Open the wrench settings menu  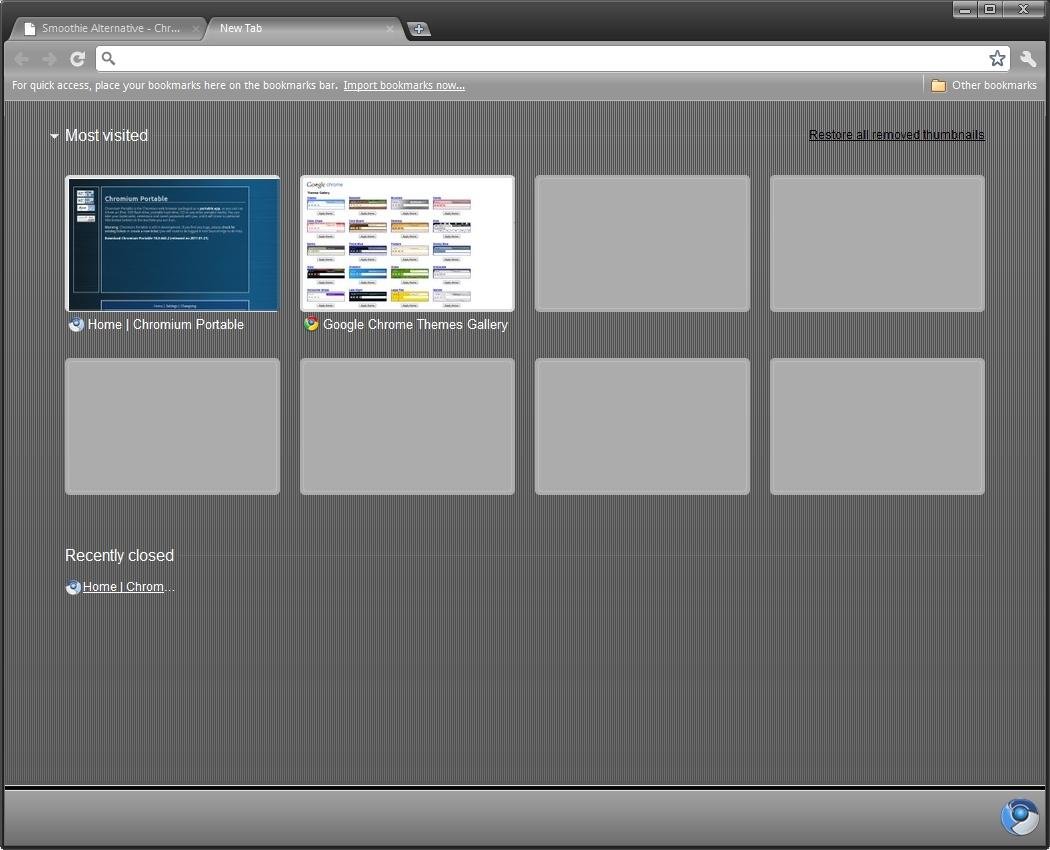(1028, 59)
